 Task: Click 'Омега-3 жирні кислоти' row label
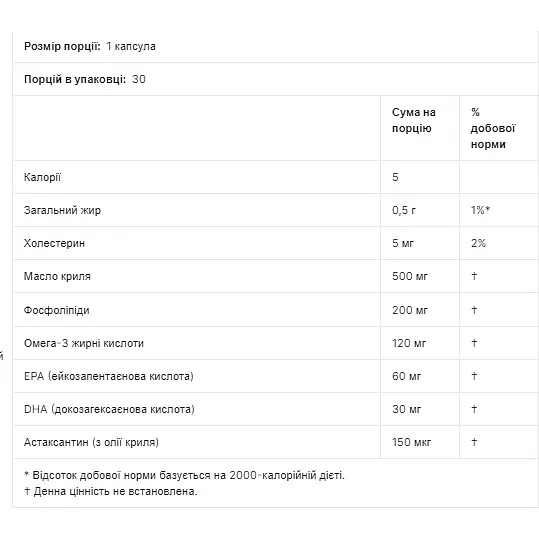[84, 343]
